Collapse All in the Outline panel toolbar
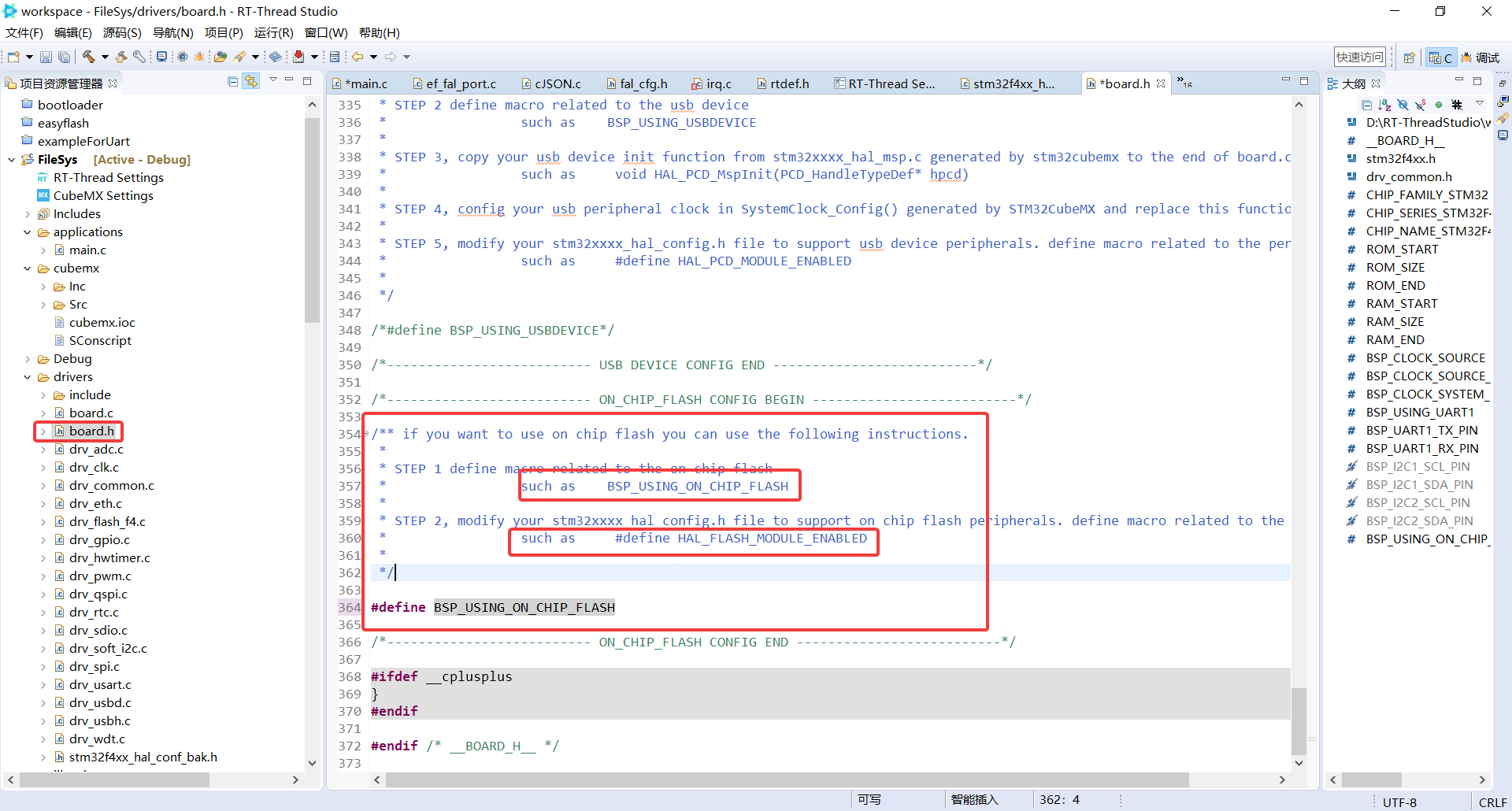 (1367, 105)
